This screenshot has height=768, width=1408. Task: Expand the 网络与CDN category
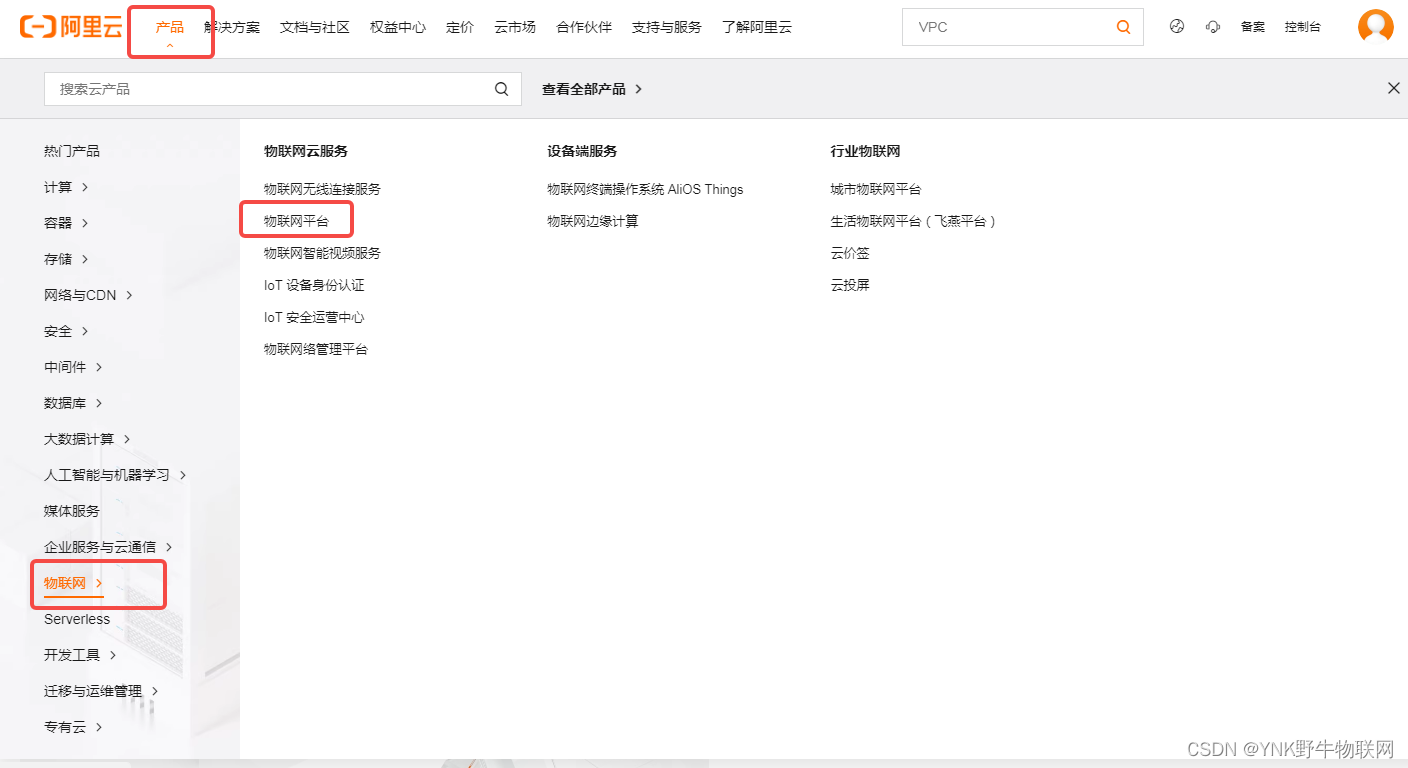tap(89, 295)
